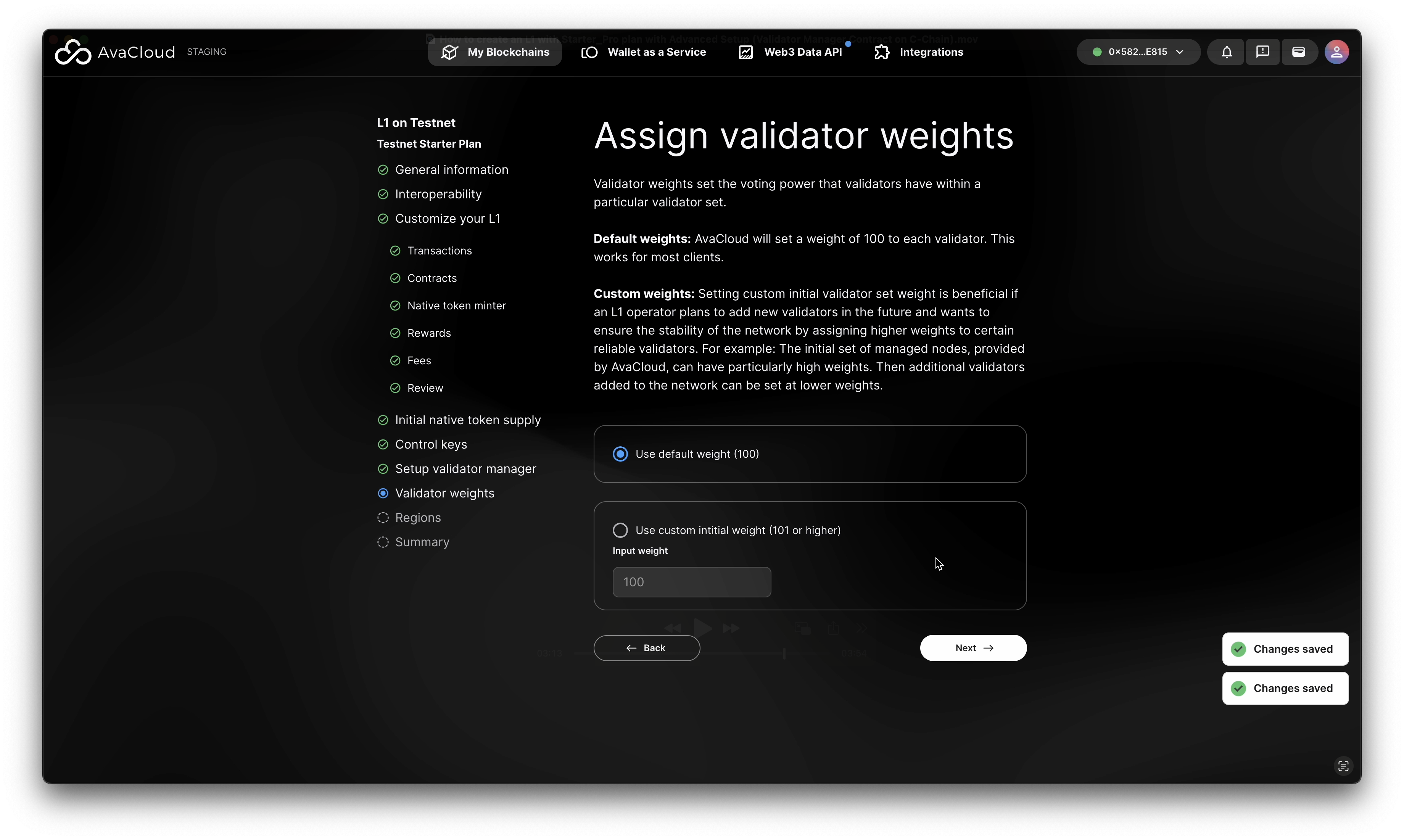Open the Customize your L1 section

pyautogui.click(x=447, y=219)
